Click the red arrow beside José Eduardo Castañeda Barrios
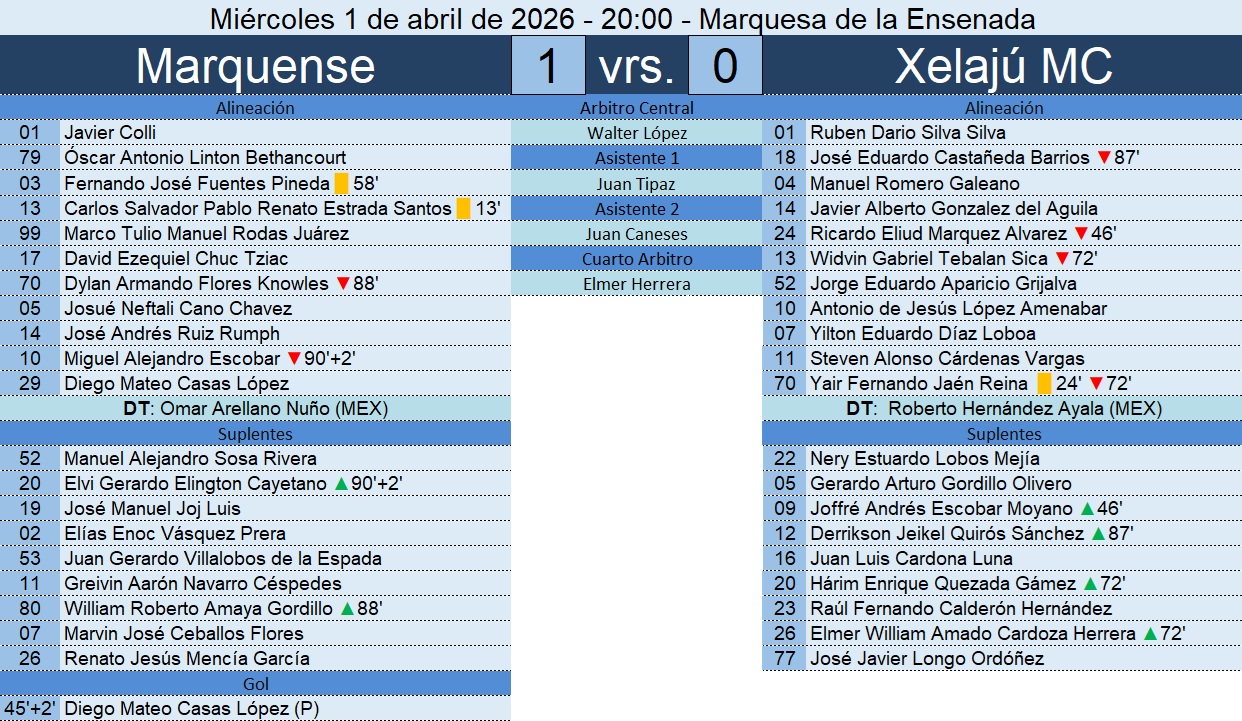This screenshot has width=1242, height=721. pyautogui.click(x=1104, y=158)
